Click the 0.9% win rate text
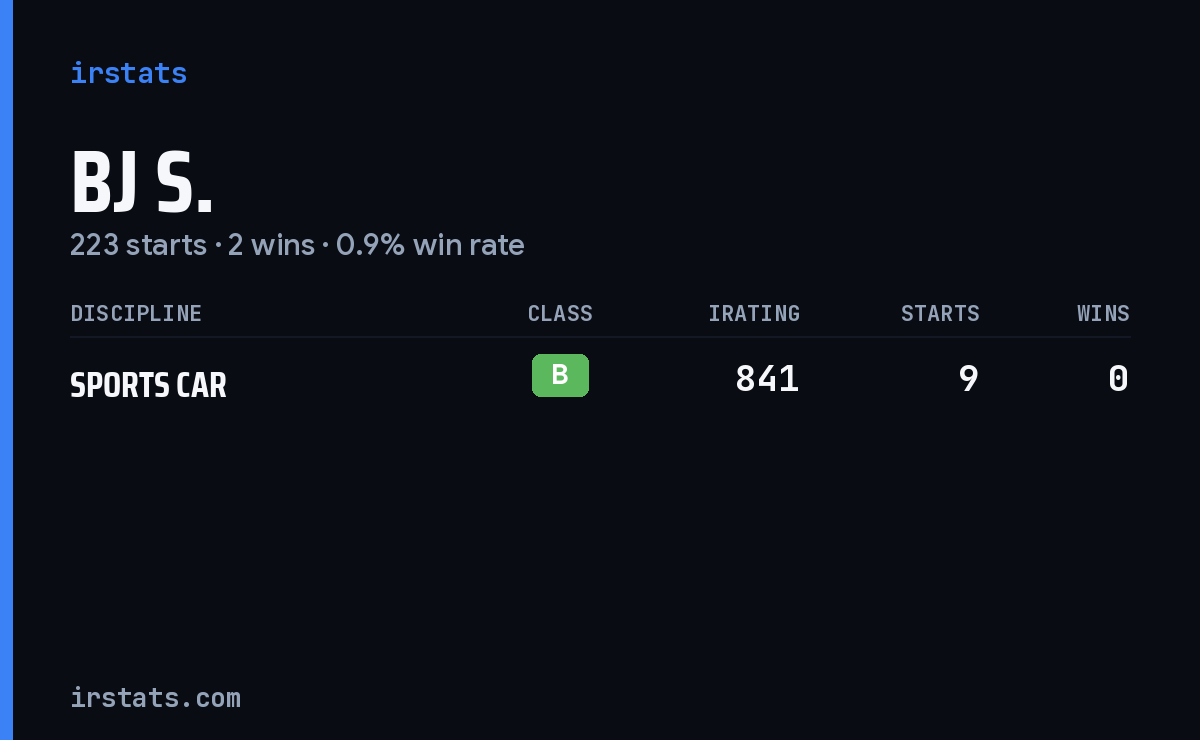This screenshot has width=1200, height=740. click(x=430, y=245)
